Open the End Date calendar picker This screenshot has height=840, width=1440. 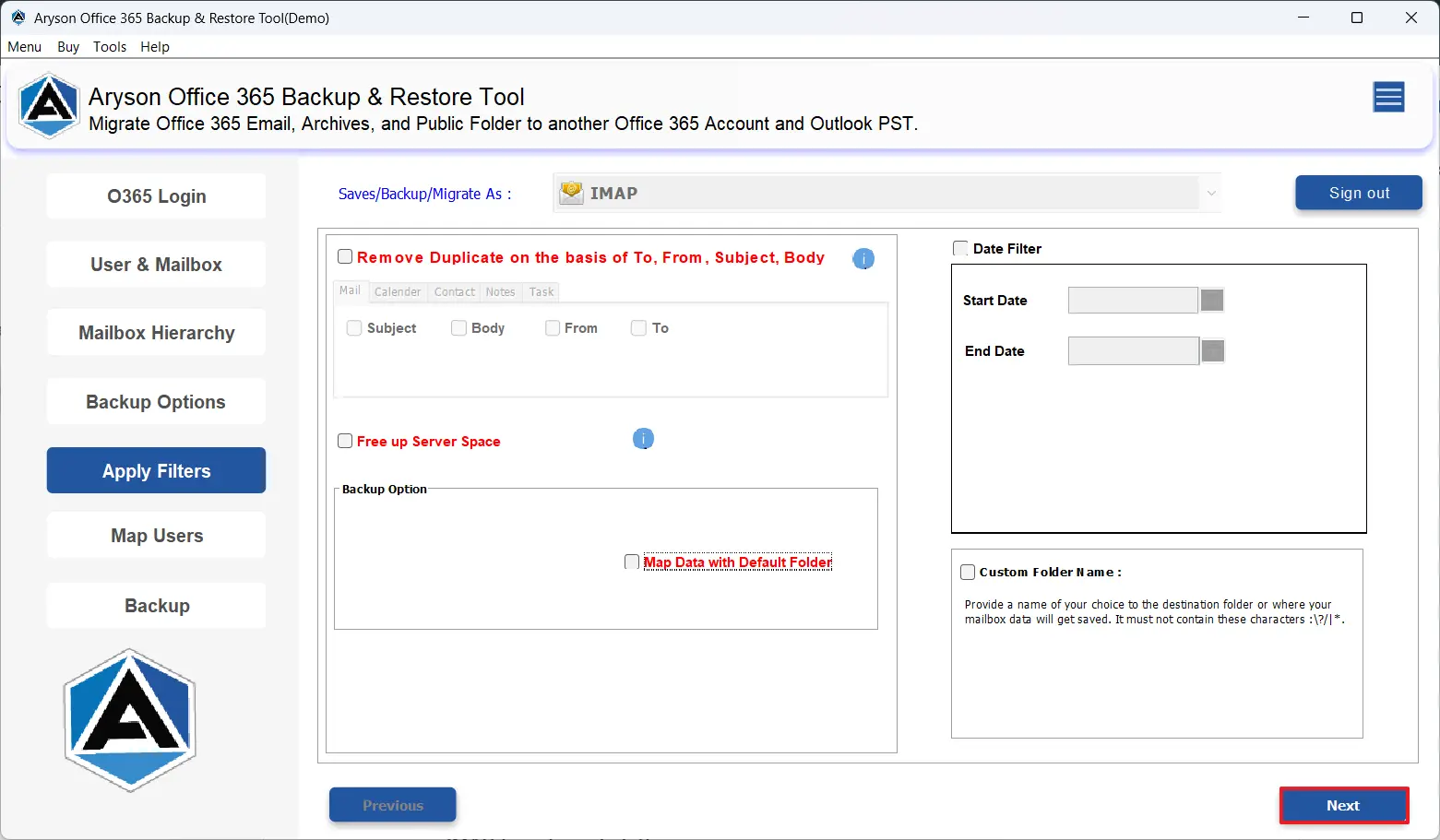click(x=1213, y=350)
